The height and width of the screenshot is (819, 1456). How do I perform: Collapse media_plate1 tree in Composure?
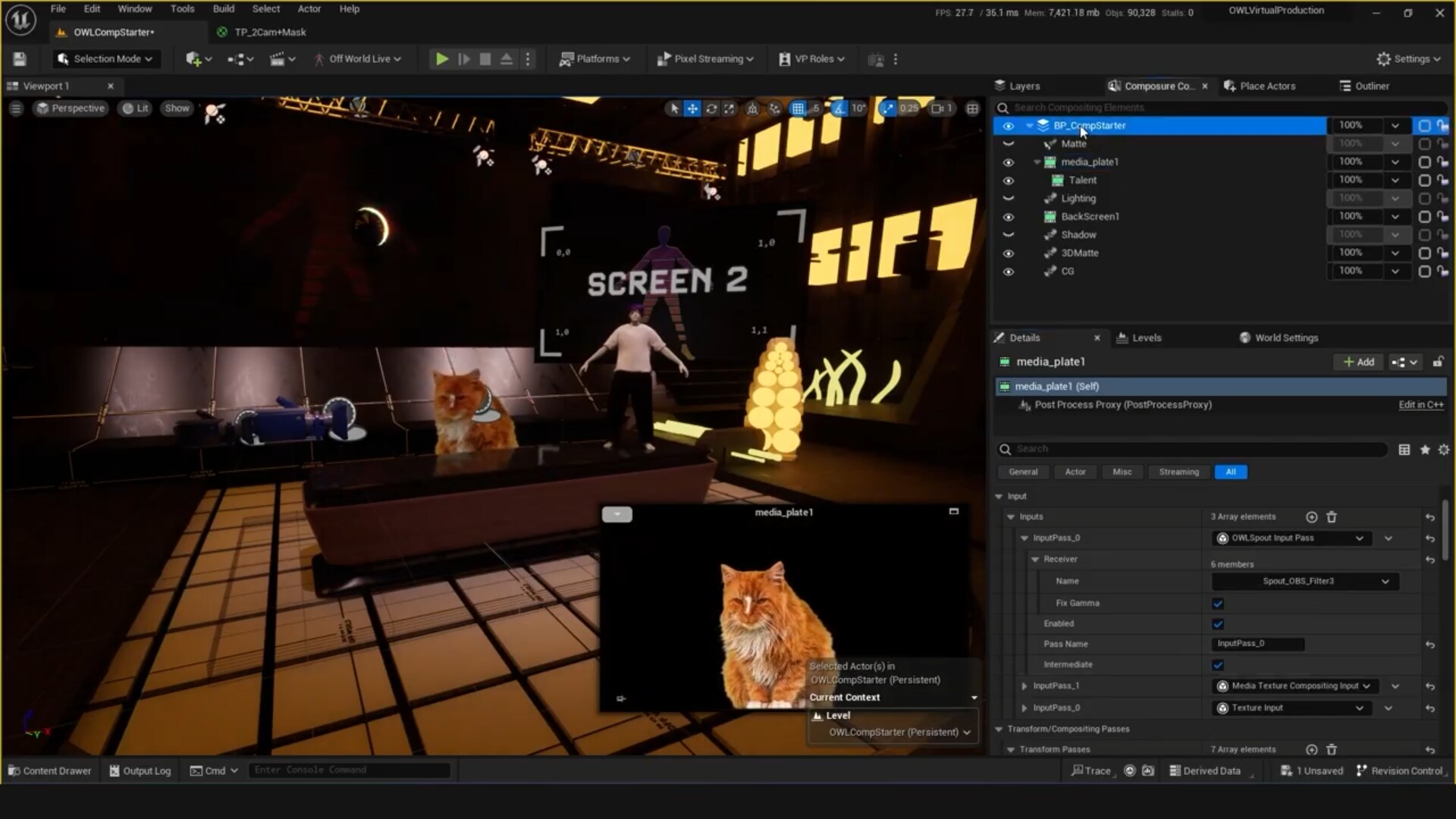pos(1037,162)
